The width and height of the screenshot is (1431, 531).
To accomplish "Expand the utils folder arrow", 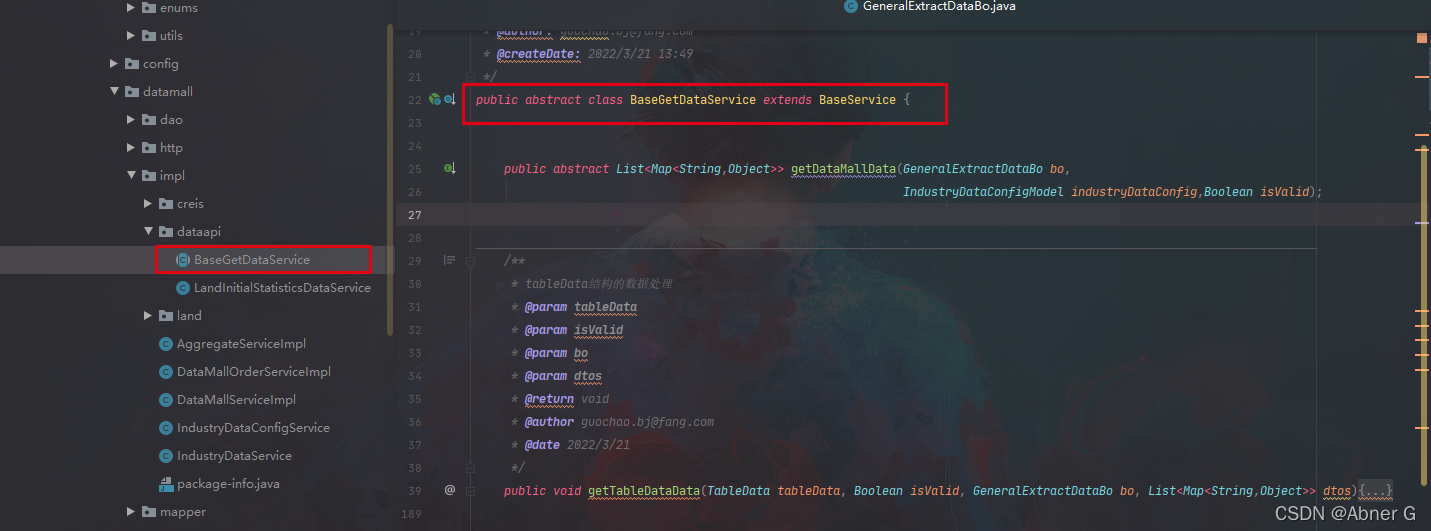I will coord(132,36).
